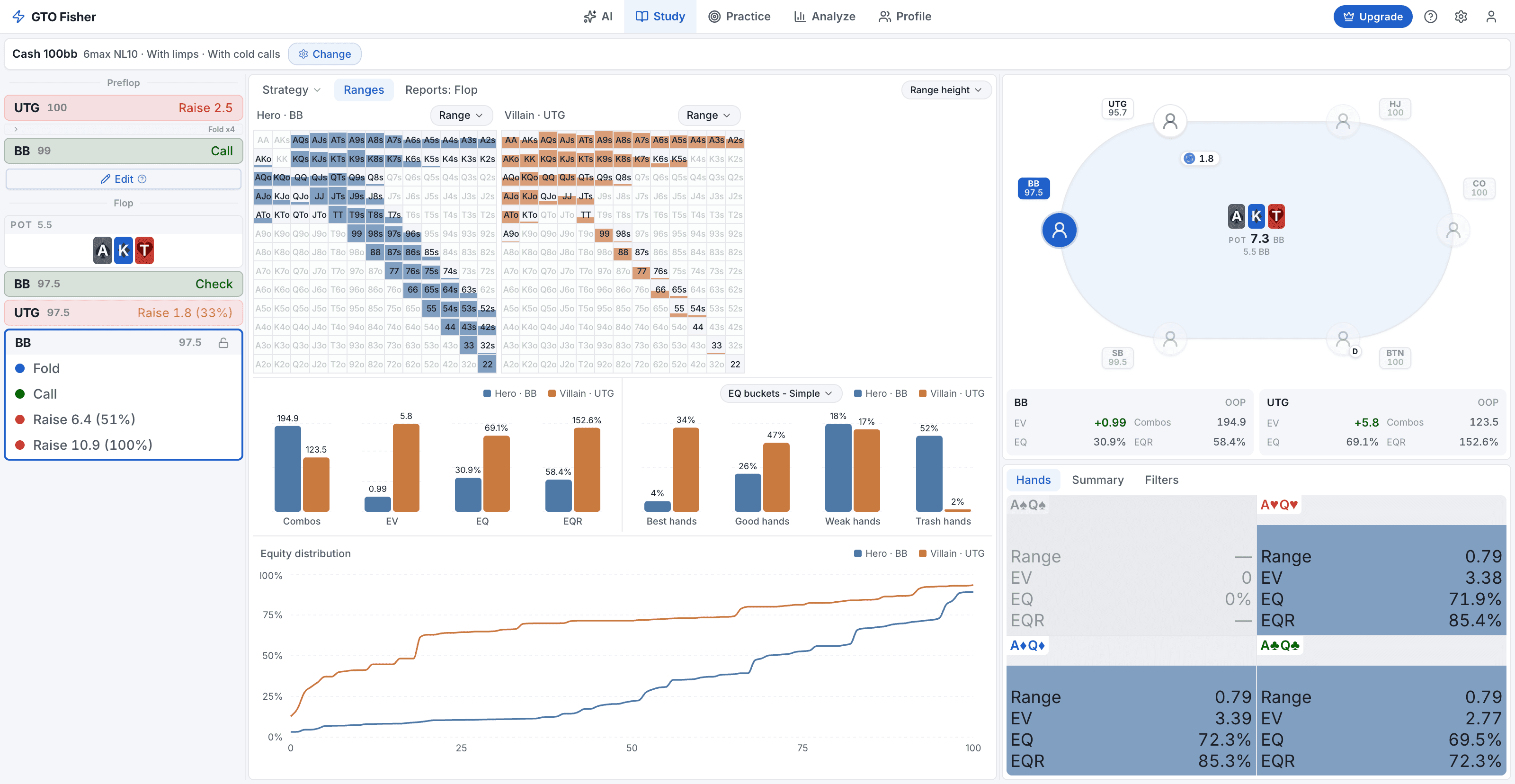Open the user account icon
The height and width of the screenshot is (784, 1515).
[x=1491, y=17]
